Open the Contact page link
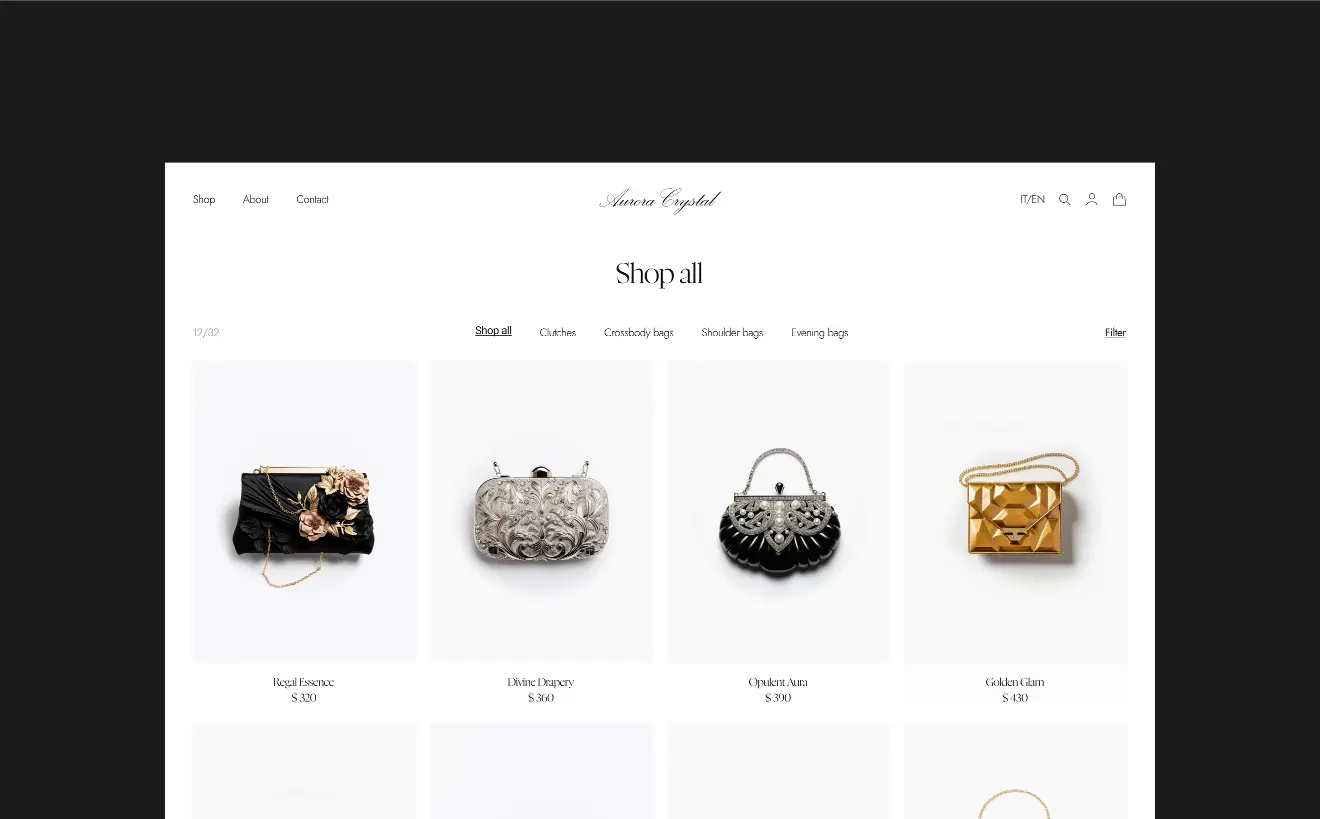 pyautogui.click(x=312, y=199)
